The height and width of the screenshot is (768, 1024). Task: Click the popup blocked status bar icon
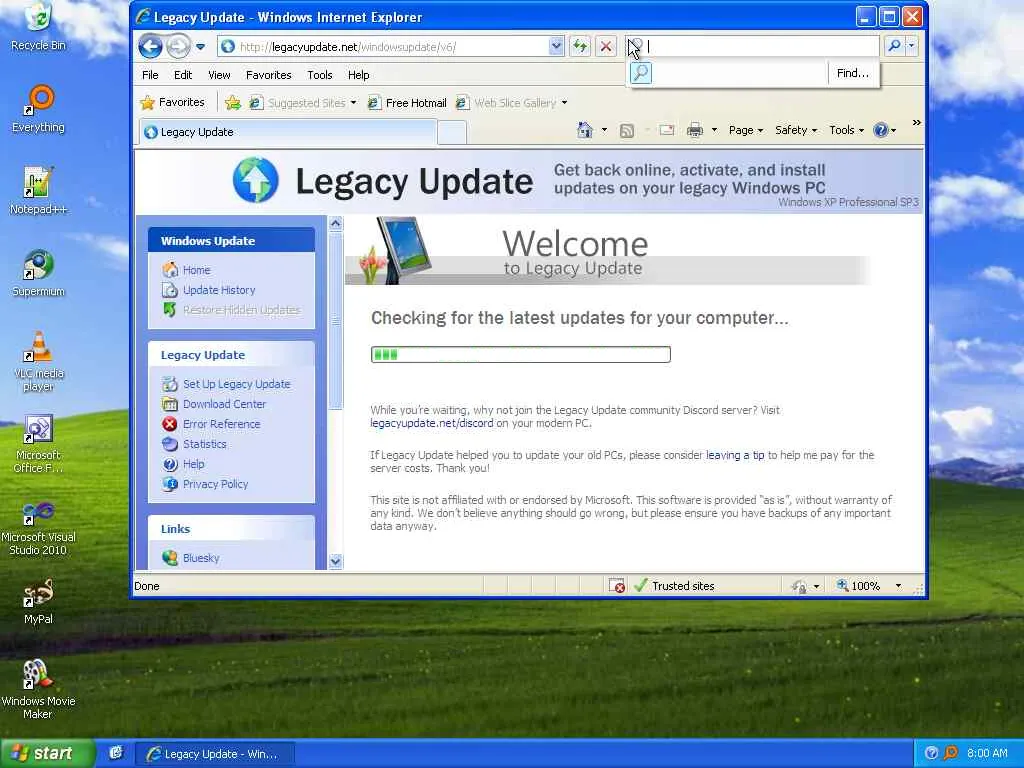coord(616,586)
